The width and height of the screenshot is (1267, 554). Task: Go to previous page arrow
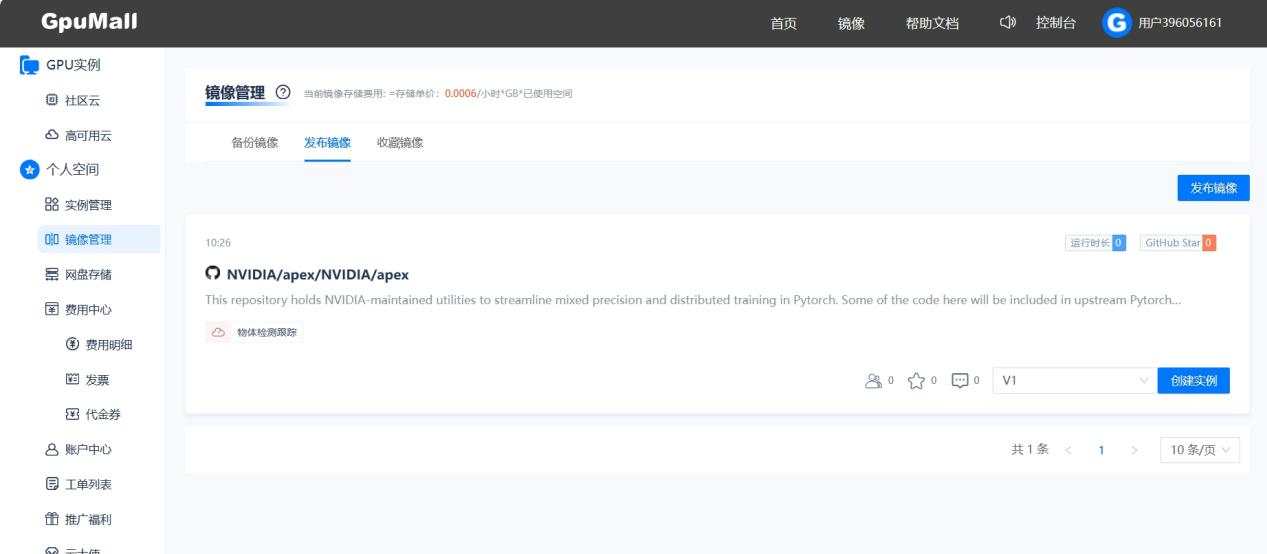[x=1068, y=450]
